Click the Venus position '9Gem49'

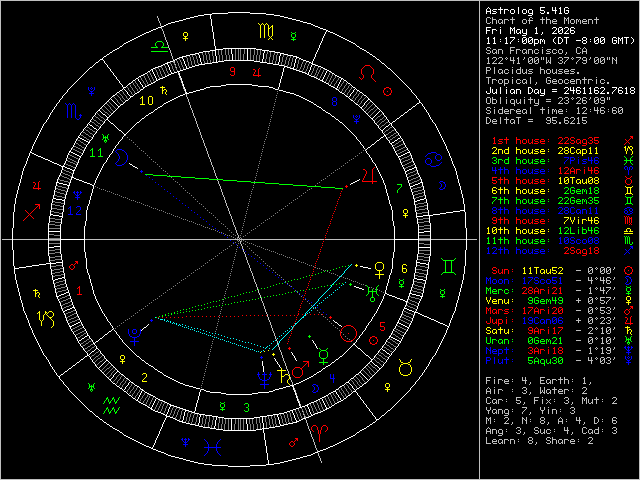pos(545,300)
